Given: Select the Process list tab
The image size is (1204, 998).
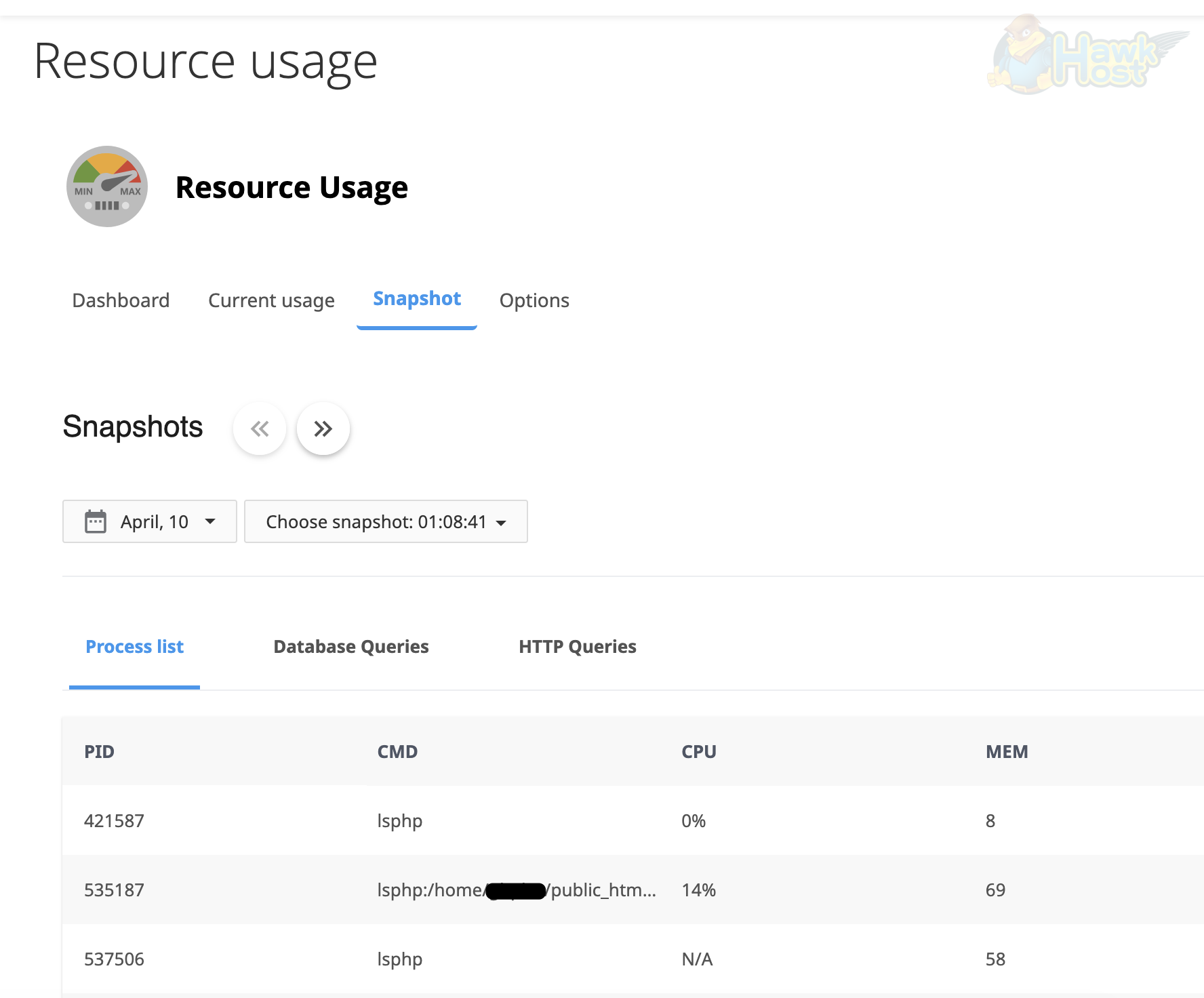Looking at the screenshot, I should 134,646.
